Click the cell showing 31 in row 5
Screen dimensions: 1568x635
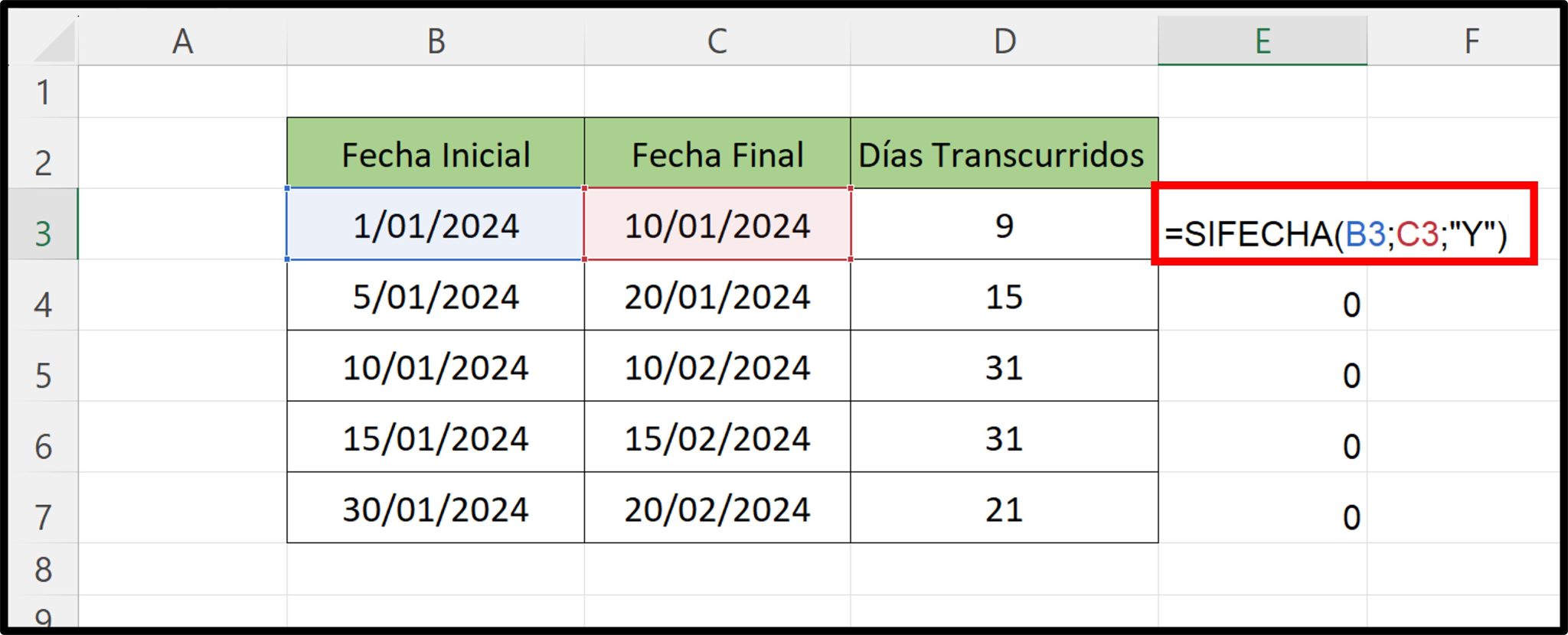click(1003, 367)
